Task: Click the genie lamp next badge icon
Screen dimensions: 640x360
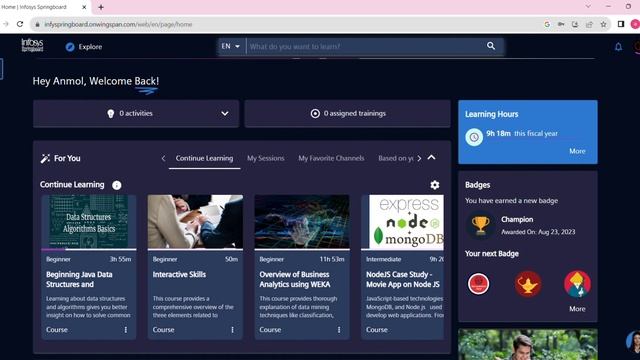Action: [x=528, y=284]
